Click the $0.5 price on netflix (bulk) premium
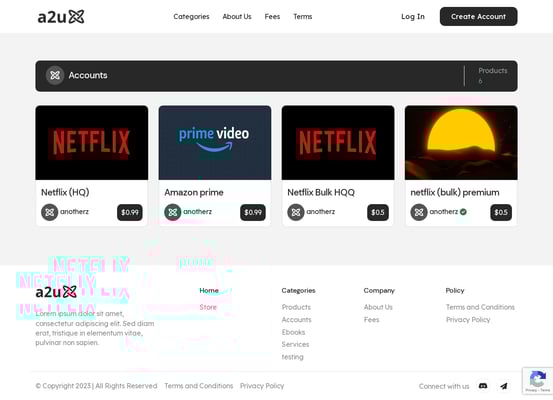Viewport: 553px width, 400px height. tap(501, 212)
